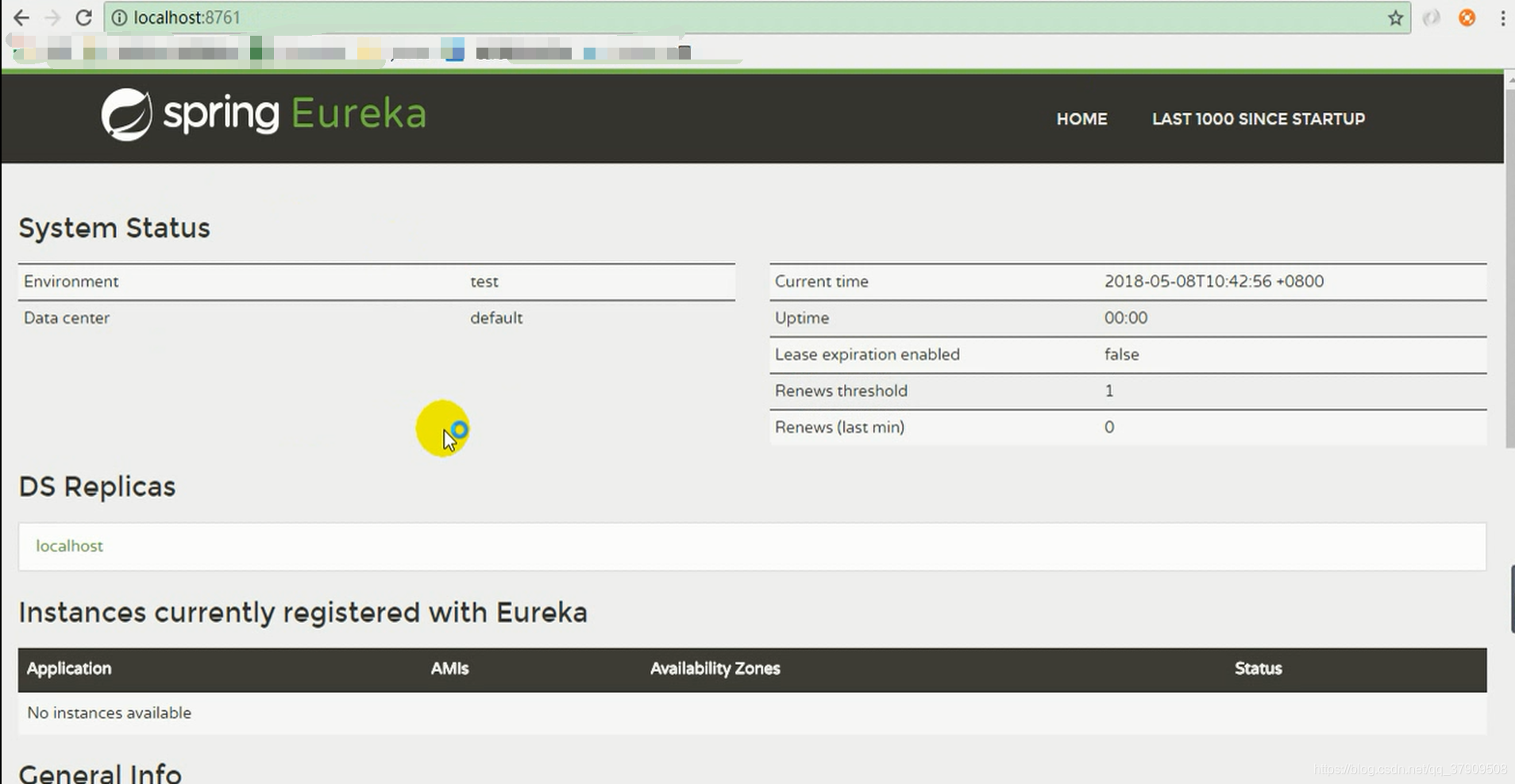Click the 'default' data center value
The image size is (1515, 784).
[496, 317]
